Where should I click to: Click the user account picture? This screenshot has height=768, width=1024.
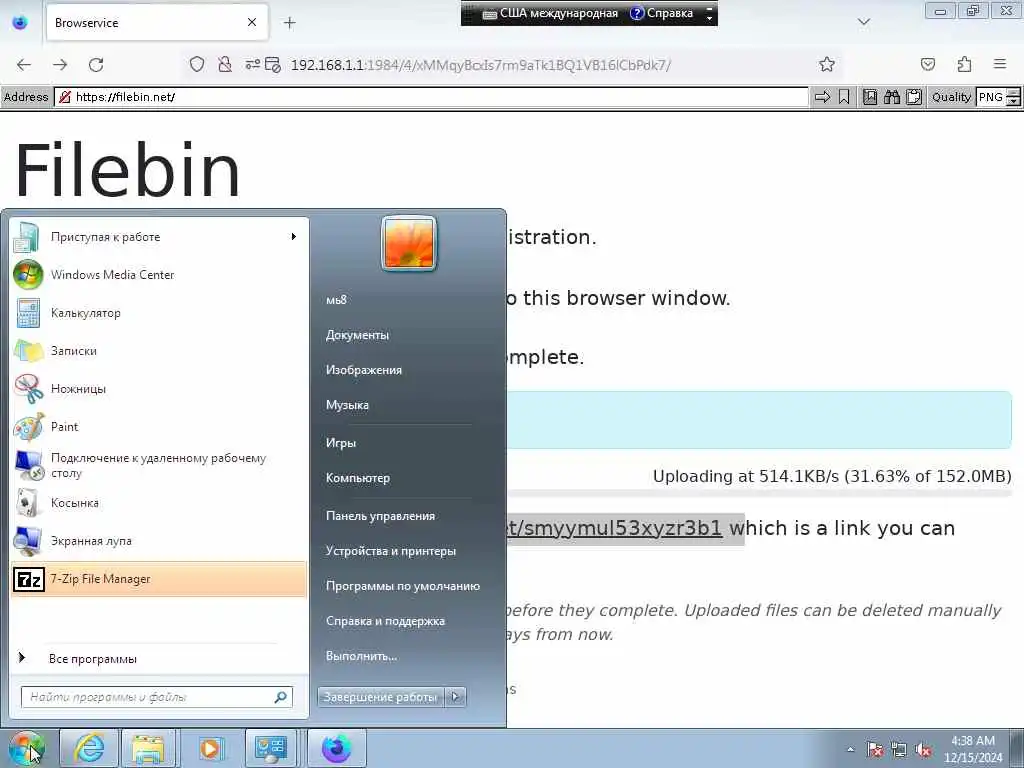pos(409,243)
